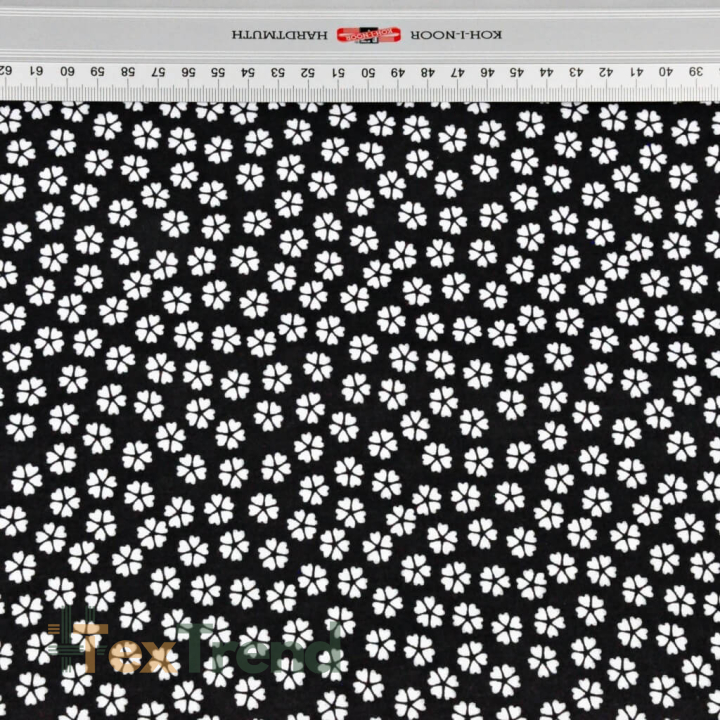The width and height of the screenshot is (720, 720).
Task: Click the TexTrend watermark grid icon
Action: pyautogui.click(x=72, y=640)
